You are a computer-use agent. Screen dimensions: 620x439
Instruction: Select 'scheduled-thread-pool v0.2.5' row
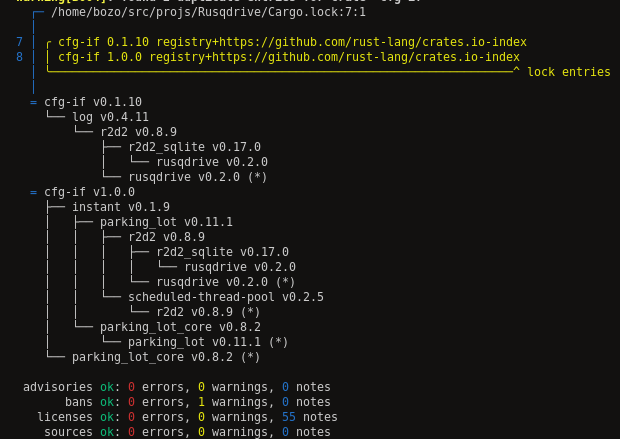[x=226, y=297]
